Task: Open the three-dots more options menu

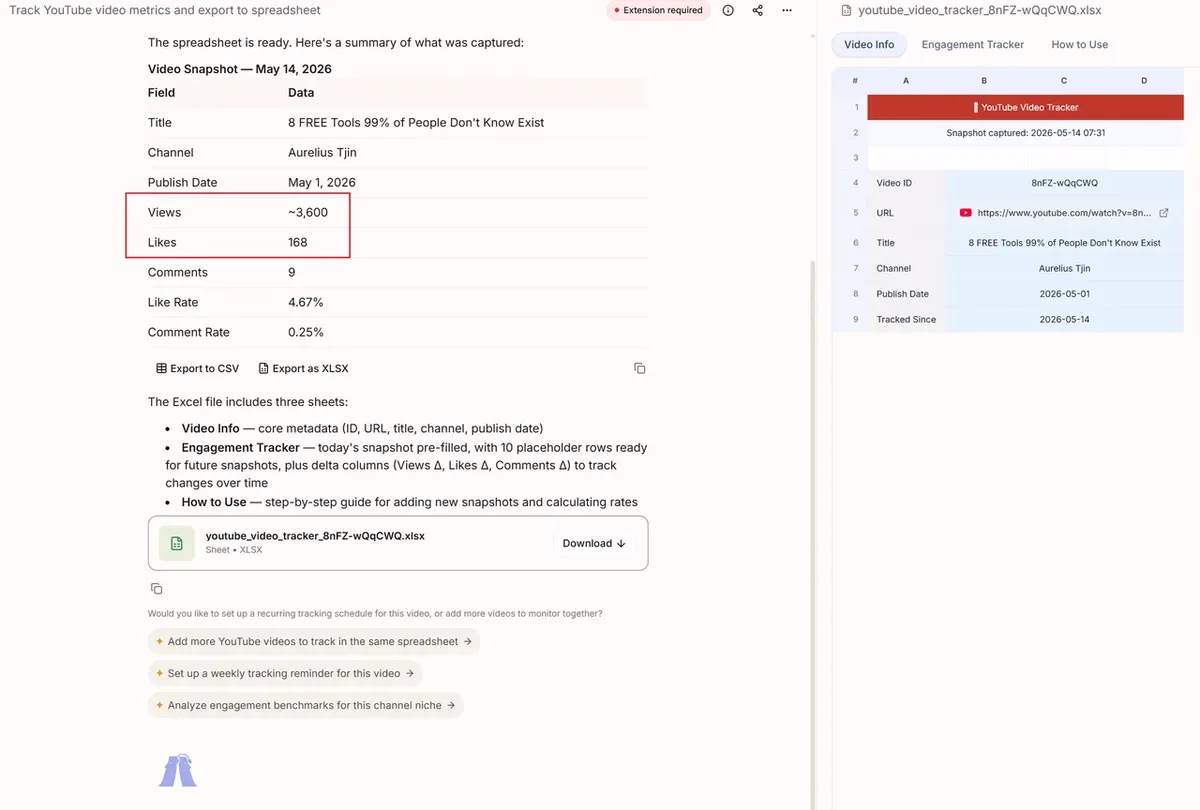Action: click(787, 10)
